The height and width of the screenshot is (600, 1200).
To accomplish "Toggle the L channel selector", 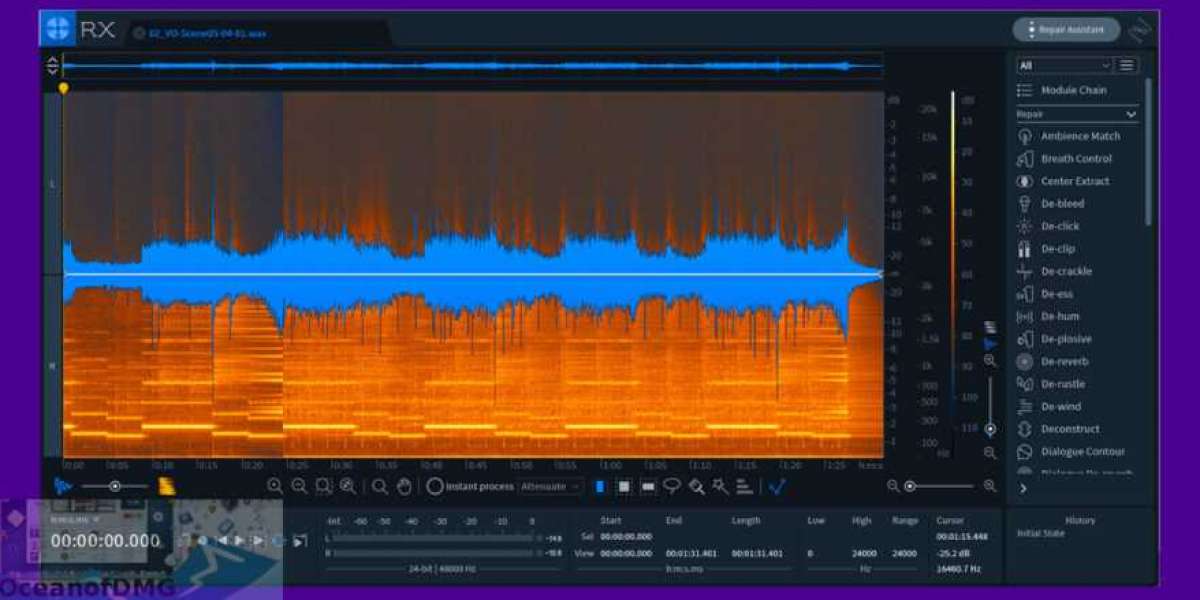I will point(53,184).
